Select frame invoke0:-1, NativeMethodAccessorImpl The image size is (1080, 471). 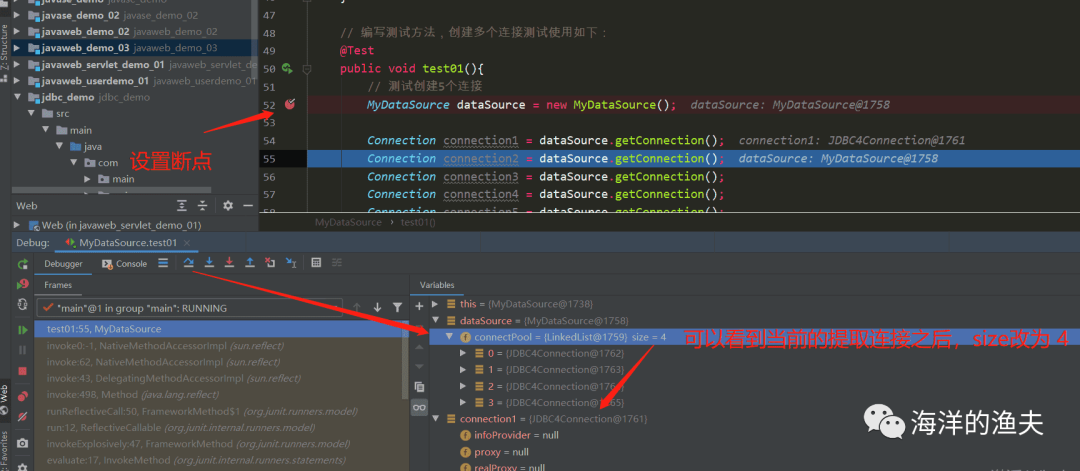220,346
